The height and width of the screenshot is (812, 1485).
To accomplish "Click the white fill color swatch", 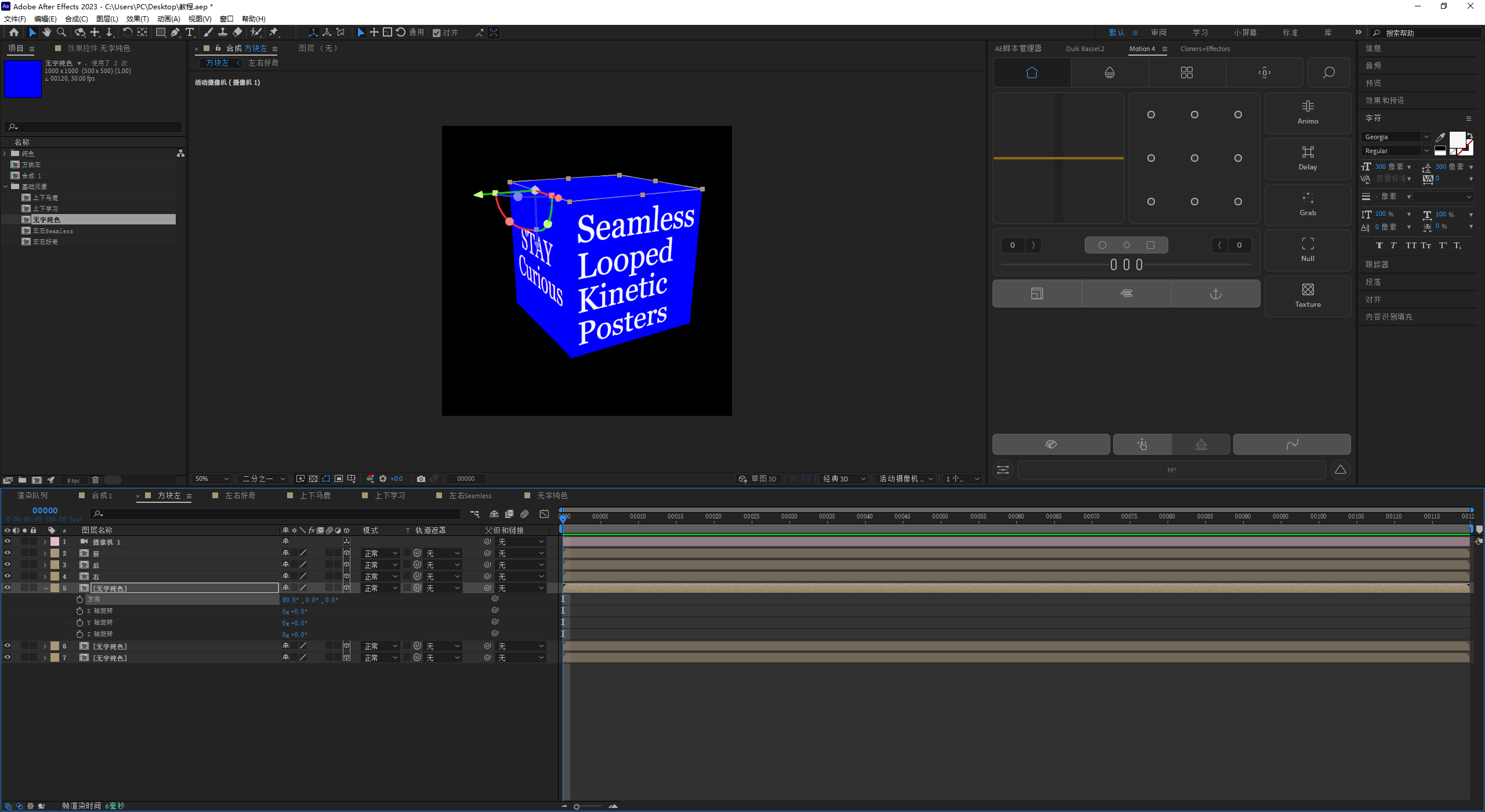I will pos(1457,139).
